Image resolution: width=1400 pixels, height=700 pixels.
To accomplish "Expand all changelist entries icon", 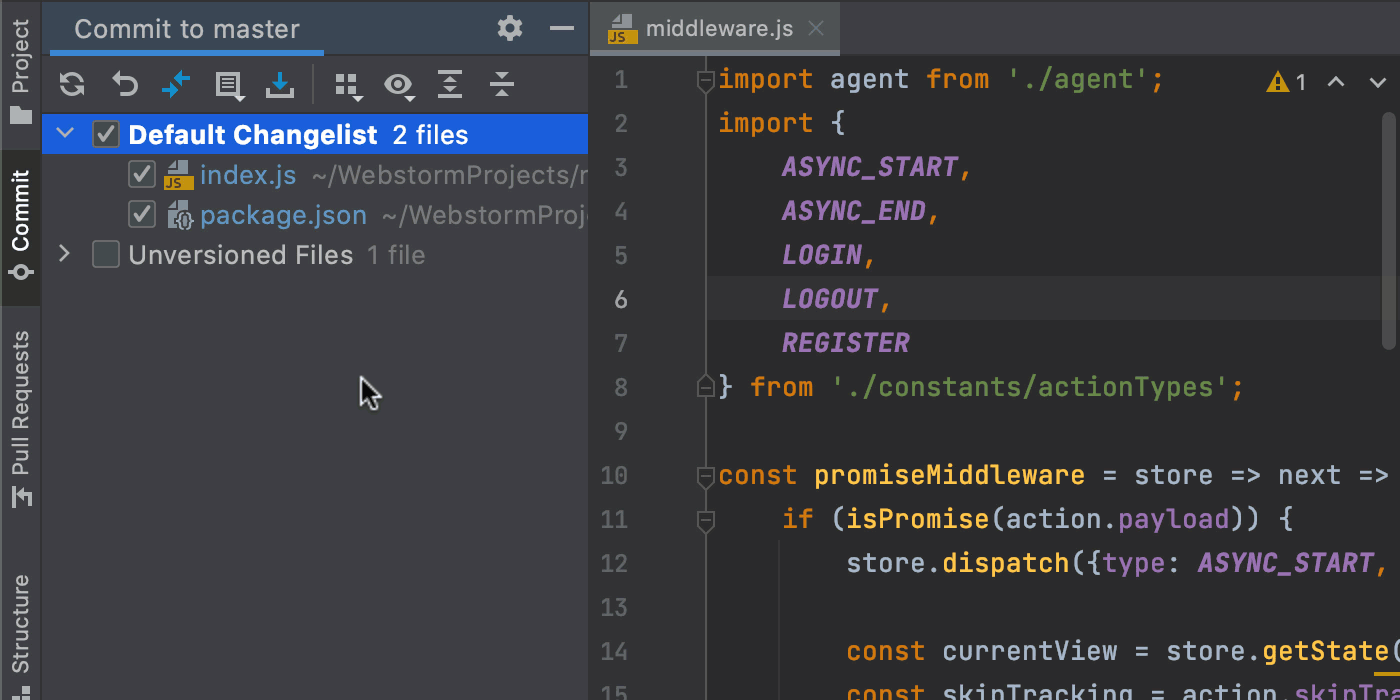I will [449, 85].
